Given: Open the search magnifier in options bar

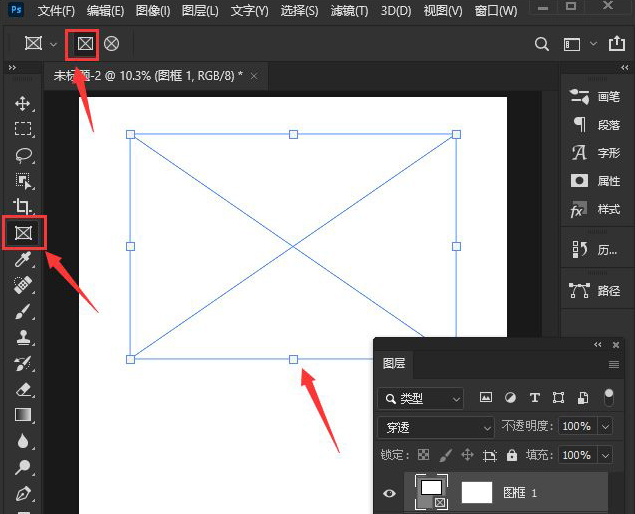Looking at the screenshot, I should pyautogui.click(x=541, y=44).
